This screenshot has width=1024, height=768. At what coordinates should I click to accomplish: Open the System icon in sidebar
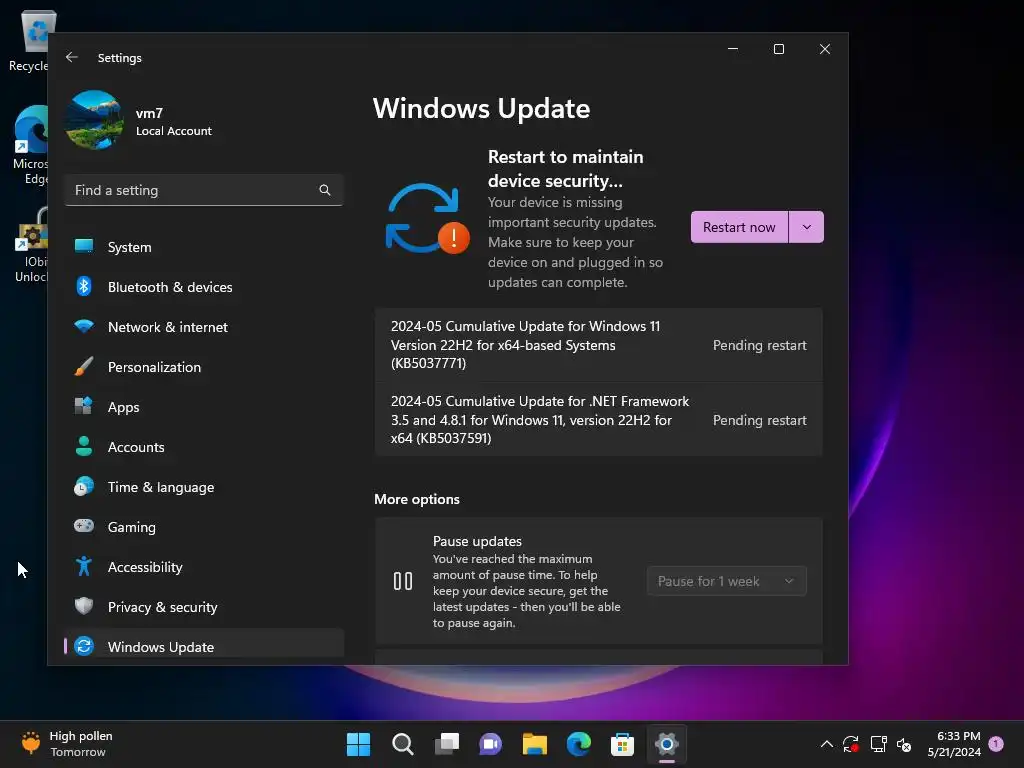(x=84, y=246)
